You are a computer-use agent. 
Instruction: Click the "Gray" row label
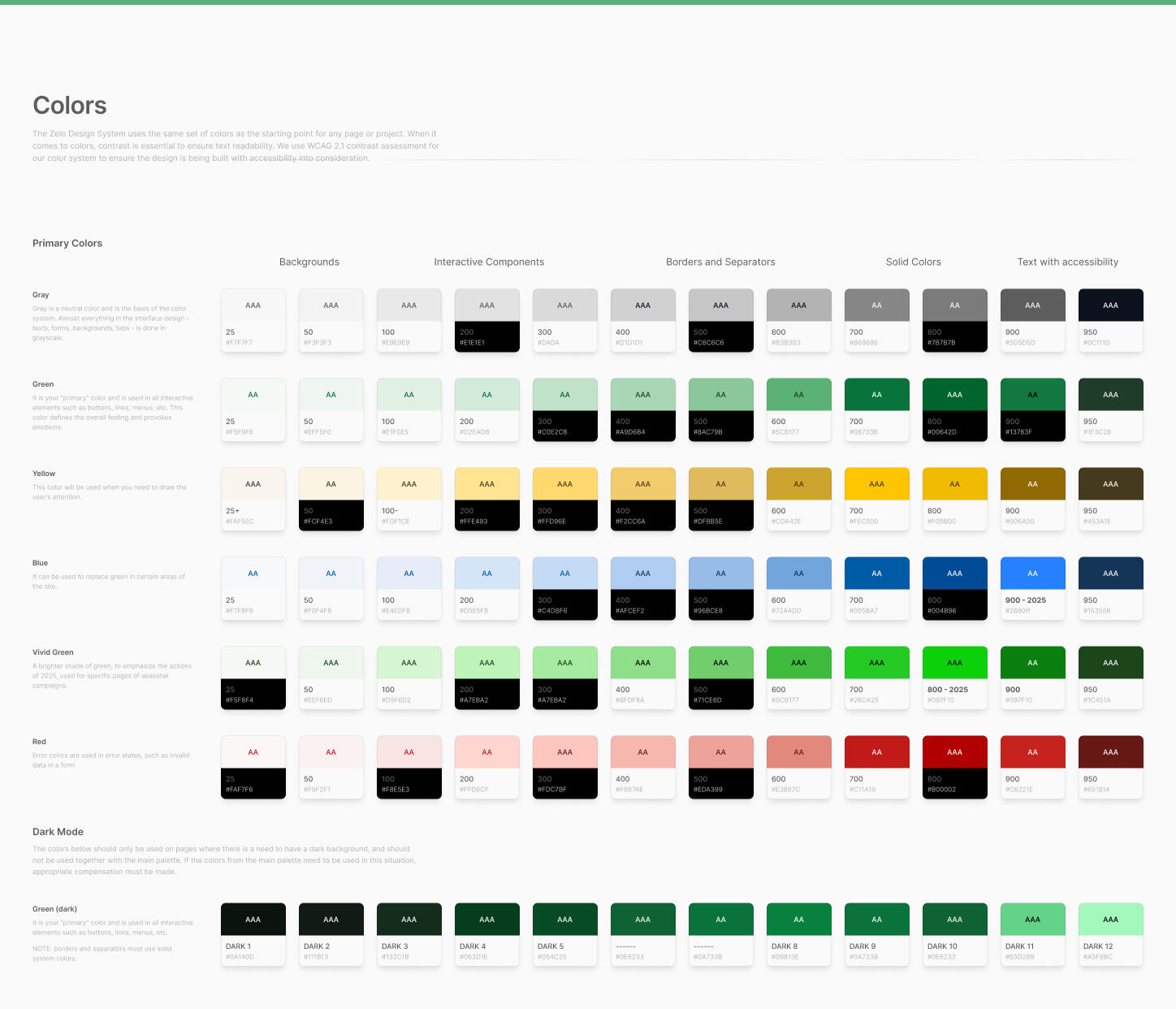pos(41,295)
